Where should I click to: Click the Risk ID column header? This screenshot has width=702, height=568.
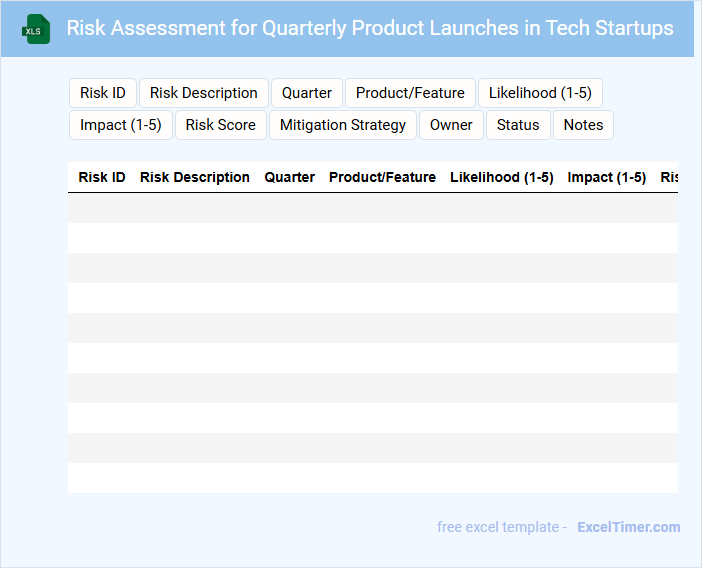(x=102, y=177)
